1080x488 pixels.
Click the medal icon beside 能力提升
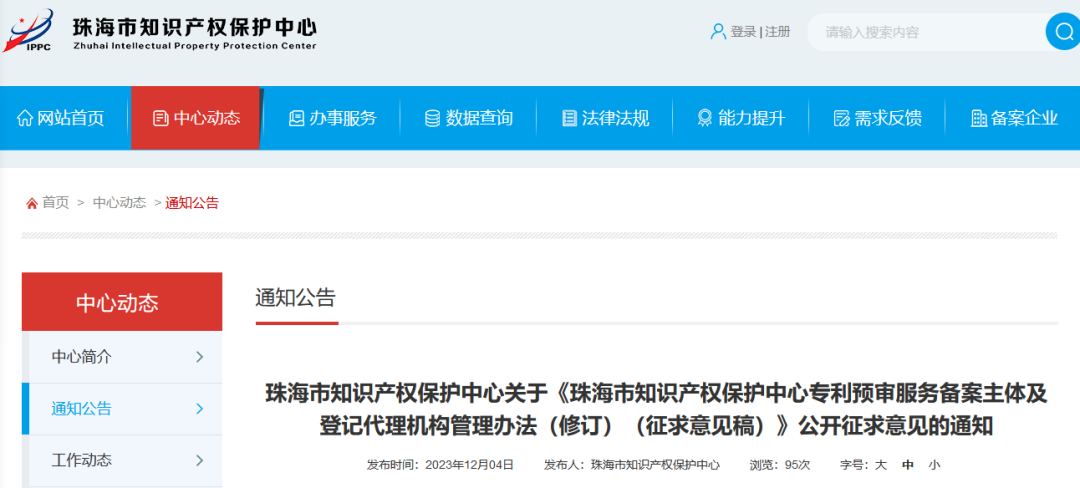(x=705, y=118)
